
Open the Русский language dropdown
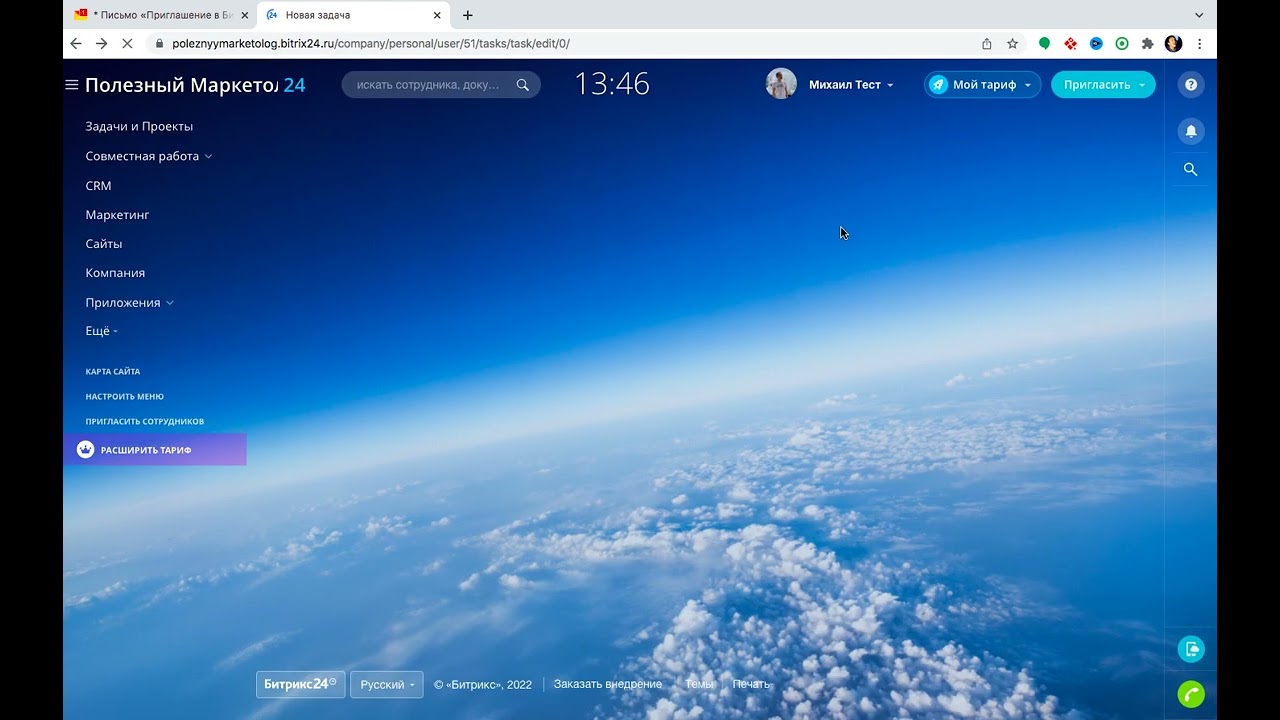[x=387, y=685]
